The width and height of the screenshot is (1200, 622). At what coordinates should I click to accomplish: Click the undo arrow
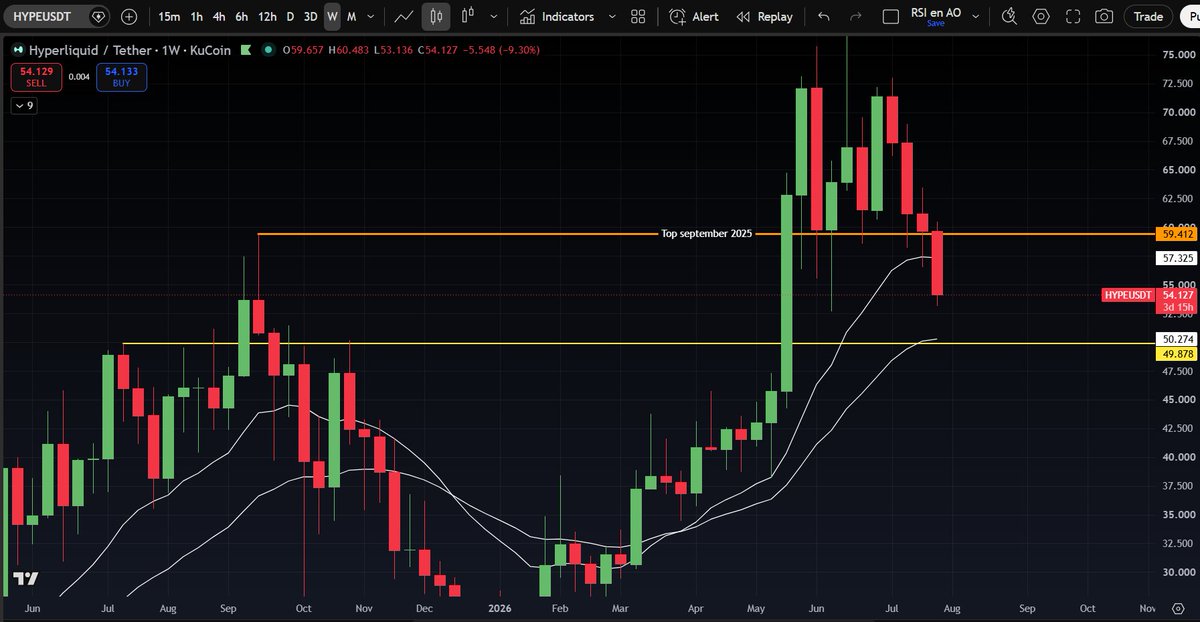pos(823,16)
